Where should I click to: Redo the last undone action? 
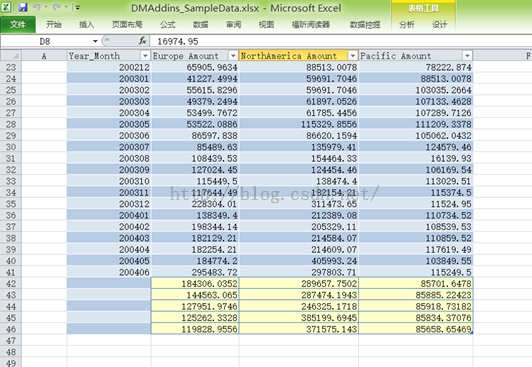click(57, 7)
